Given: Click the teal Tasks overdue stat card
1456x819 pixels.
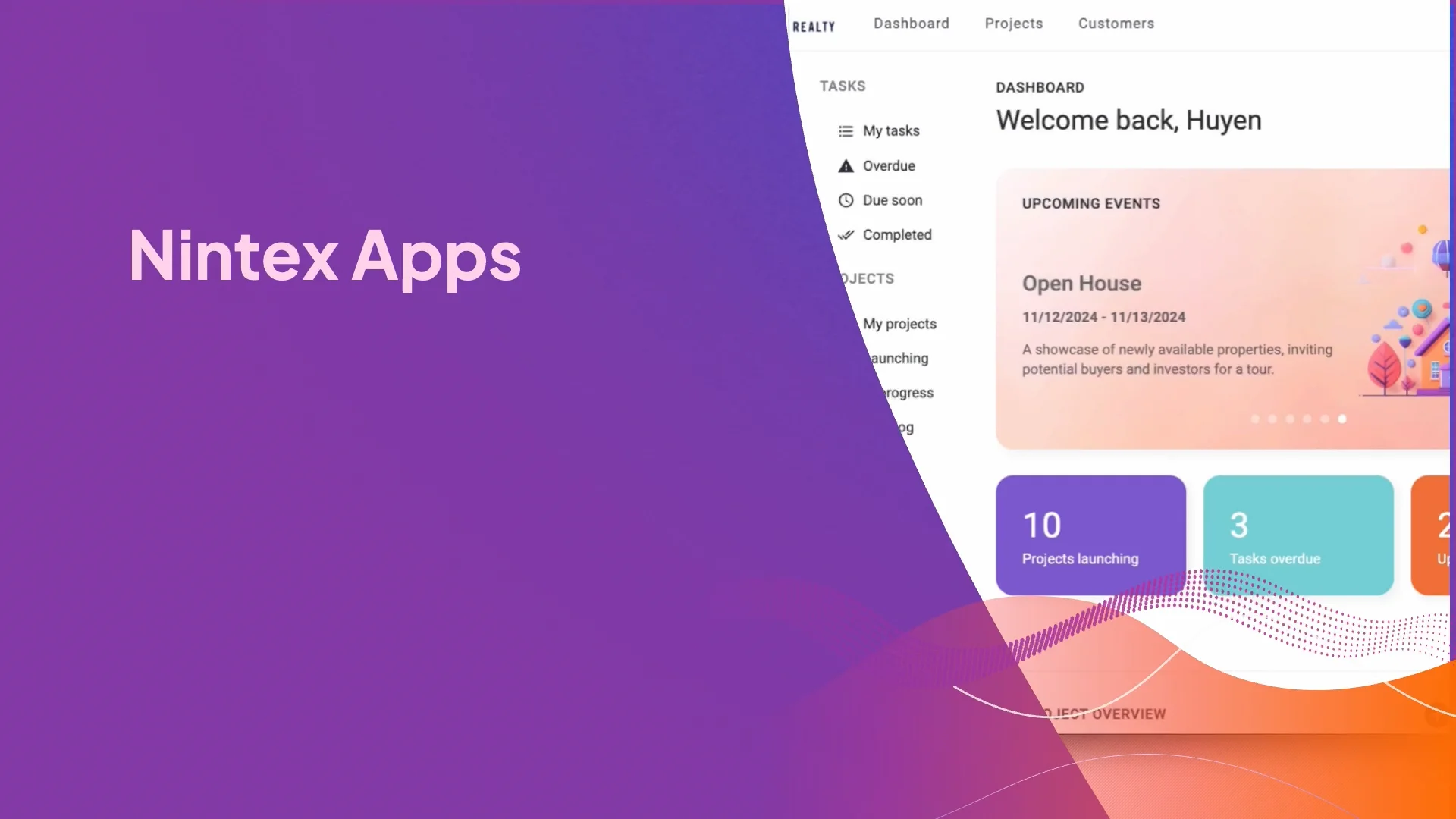Looking at the screenshot, I should point(1298,535).
